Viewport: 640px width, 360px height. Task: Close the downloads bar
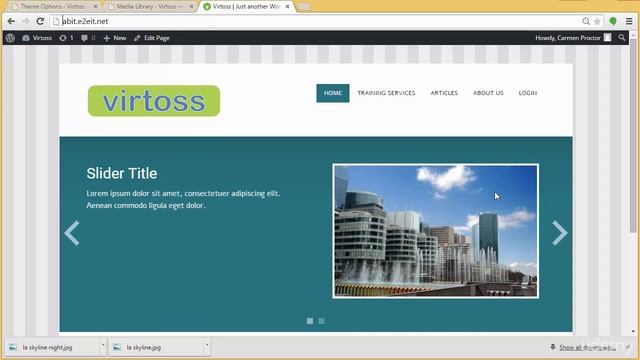coord(628,347)
